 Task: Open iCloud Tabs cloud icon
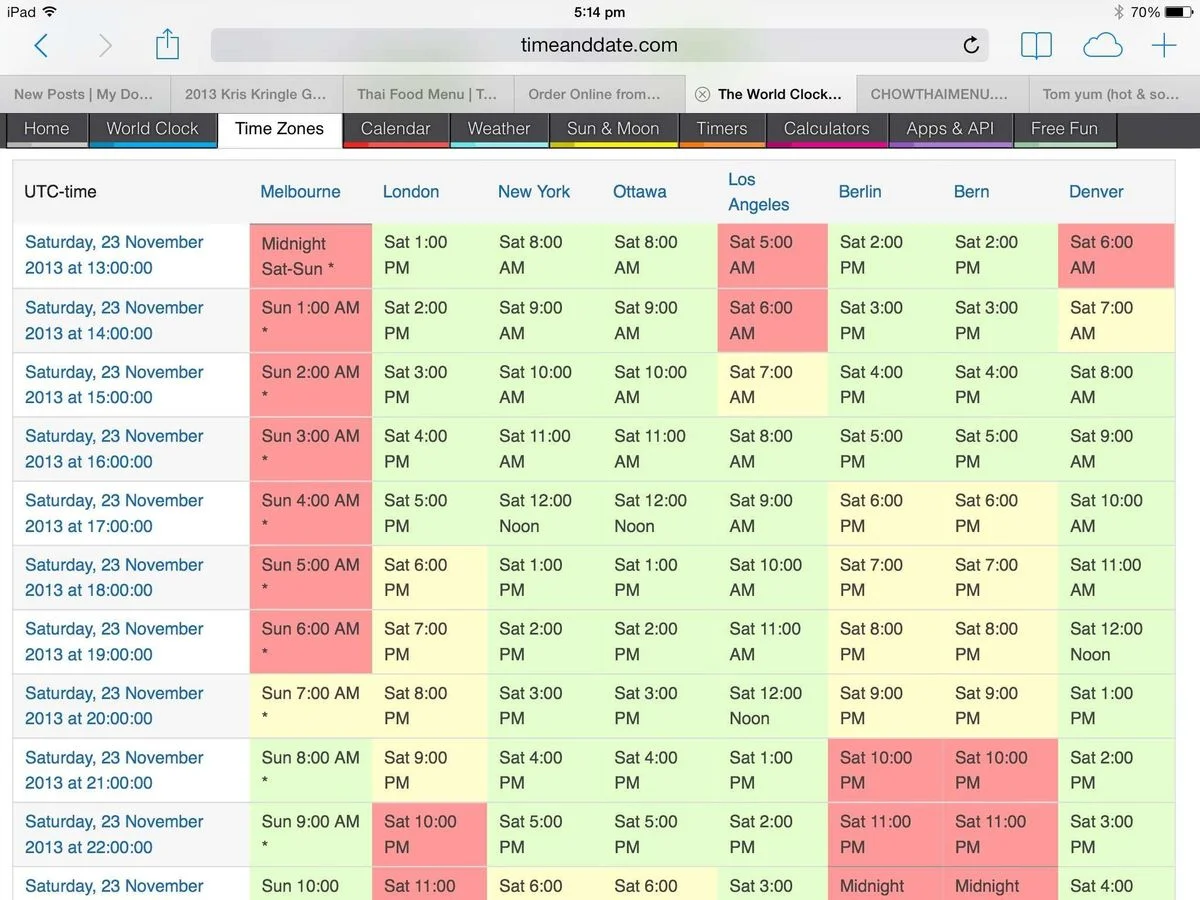click(x=1102, y=45)
